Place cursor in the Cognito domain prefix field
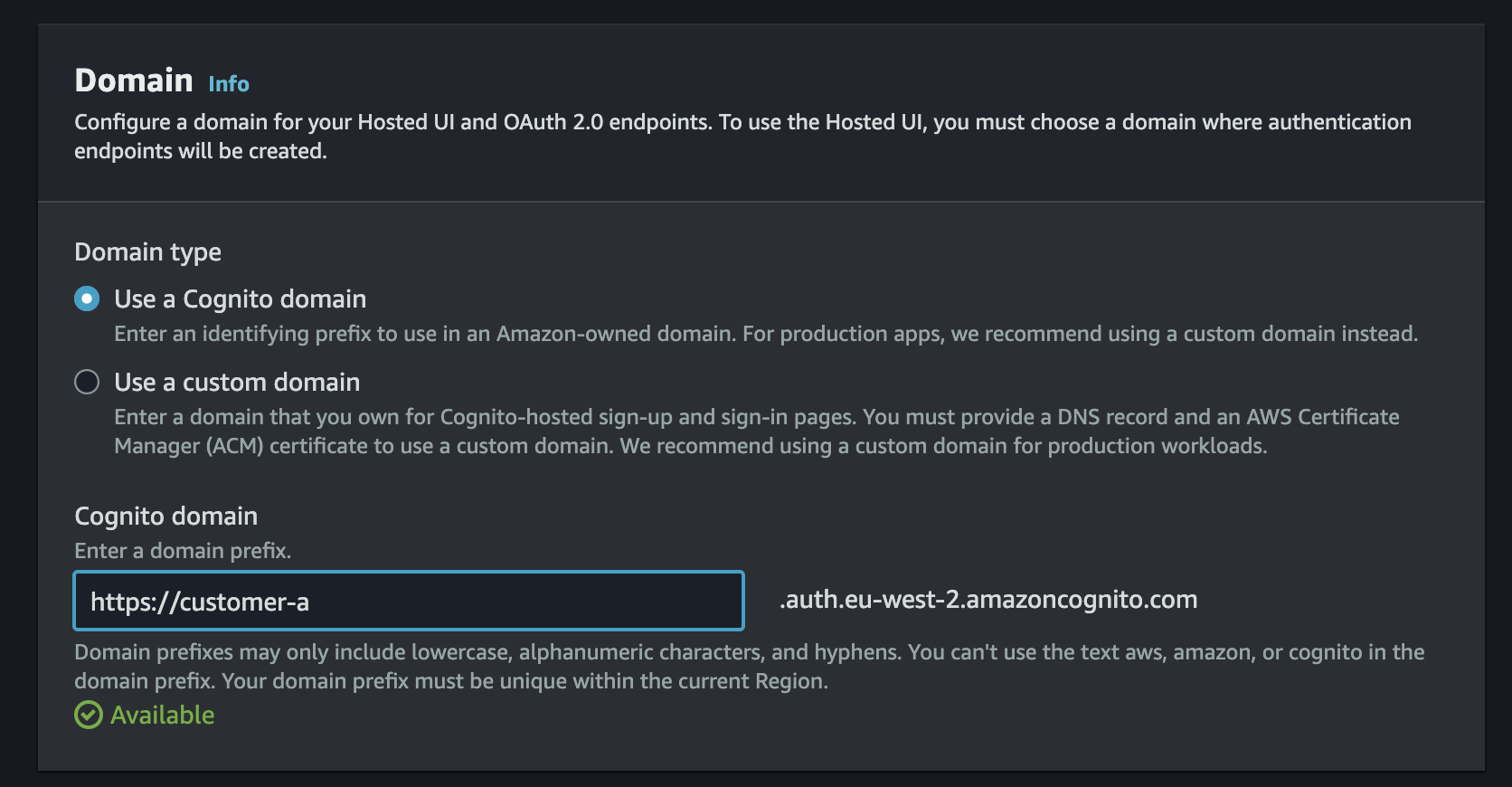The height and width of the screenshot is (787, 1512). coord(407,600)
